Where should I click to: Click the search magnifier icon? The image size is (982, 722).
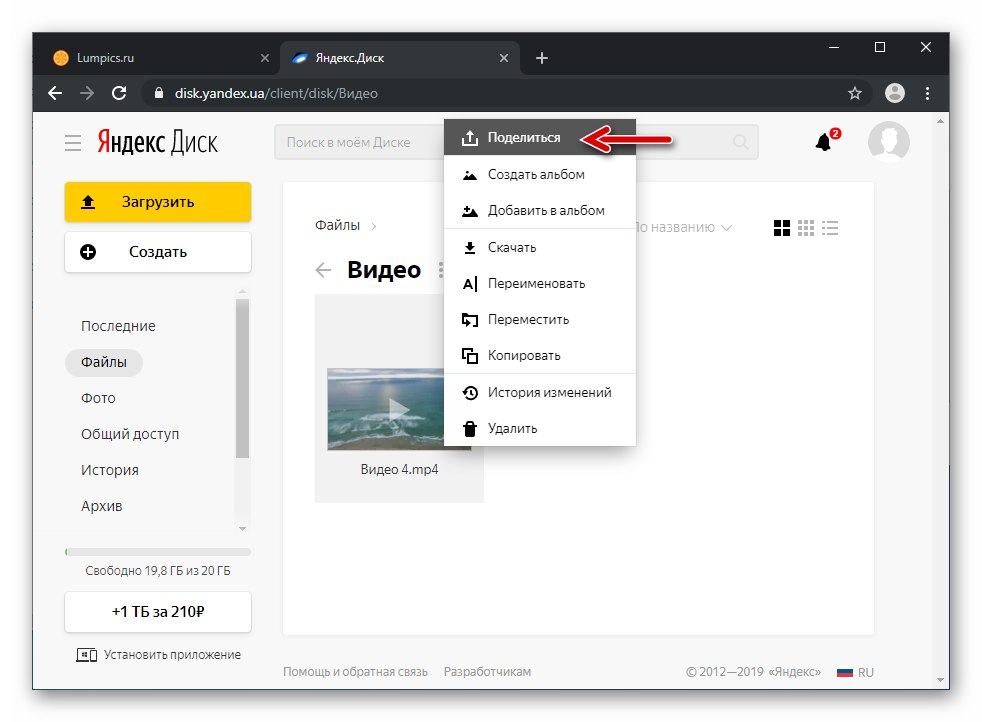740,142
